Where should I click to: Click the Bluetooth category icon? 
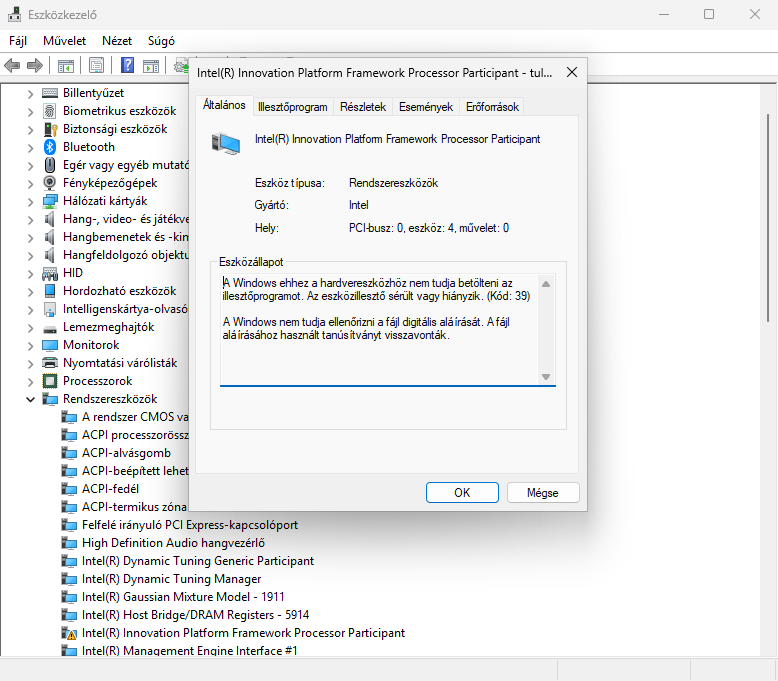pos(50,147)
